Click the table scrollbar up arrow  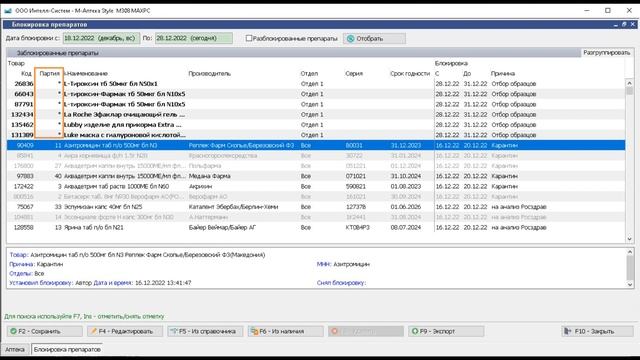pyautogui.click(x=629, y=83)
